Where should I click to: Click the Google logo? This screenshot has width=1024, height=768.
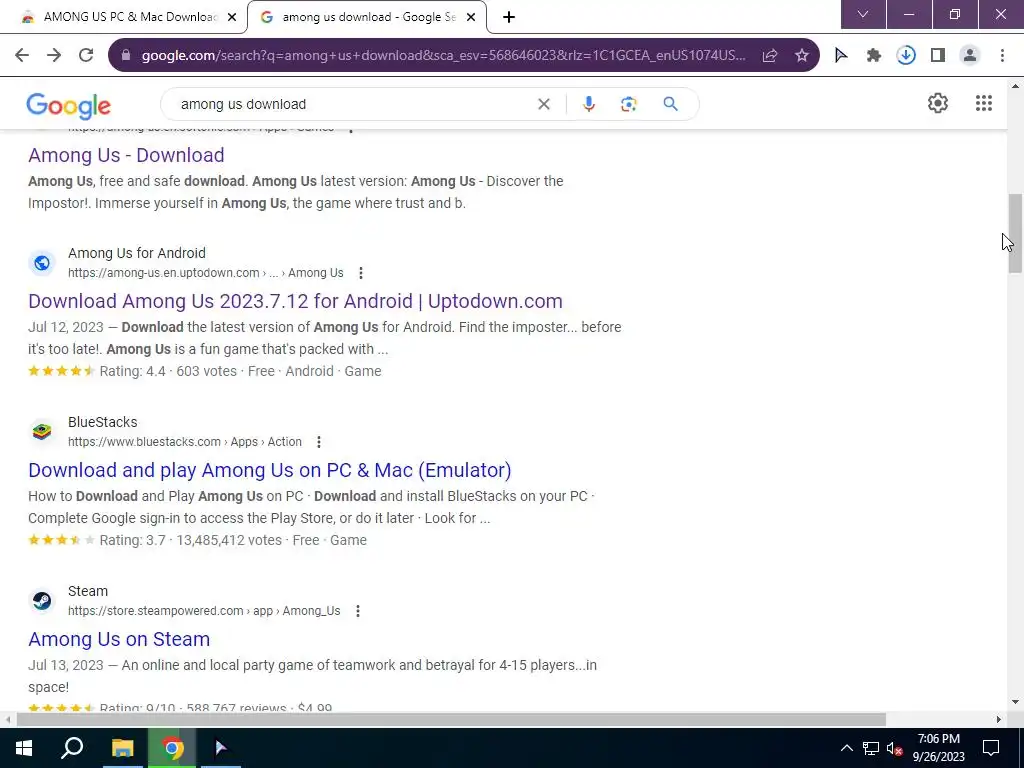[x=69, y=106]
